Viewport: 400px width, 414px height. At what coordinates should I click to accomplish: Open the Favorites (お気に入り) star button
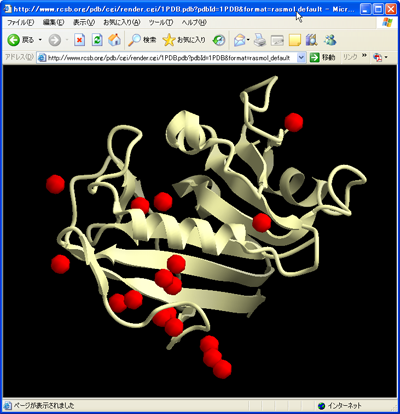click(x=184, y=40)
